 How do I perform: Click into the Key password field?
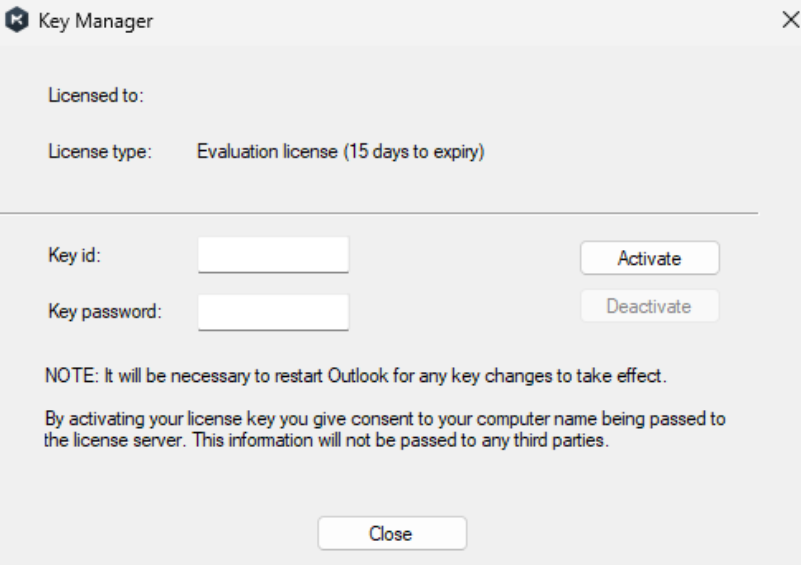(x=273, y=312)
